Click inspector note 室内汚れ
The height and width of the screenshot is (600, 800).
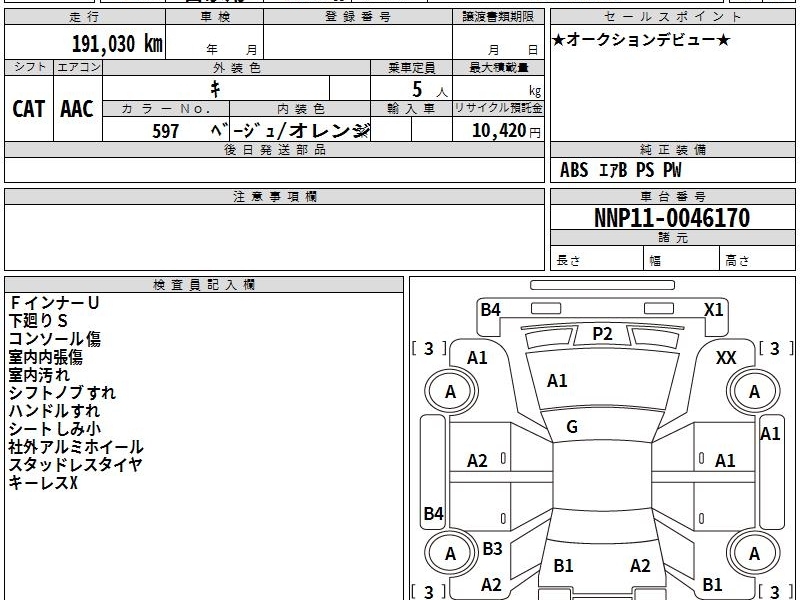coord(39,375)
